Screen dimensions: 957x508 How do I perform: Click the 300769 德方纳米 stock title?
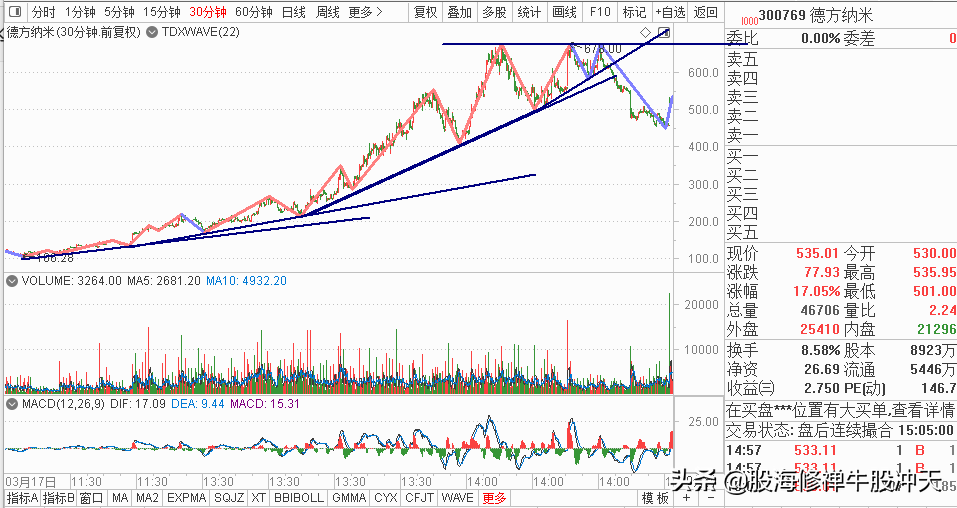coord(817,15)
